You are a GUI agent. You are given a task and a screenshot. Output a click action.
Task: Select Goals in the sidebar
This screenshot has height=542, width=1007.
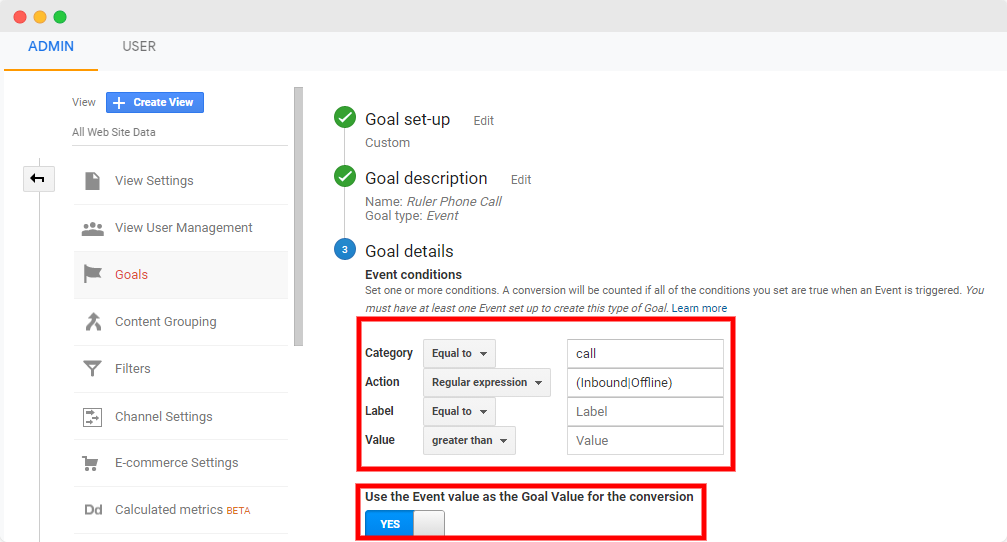pos(181,275)
